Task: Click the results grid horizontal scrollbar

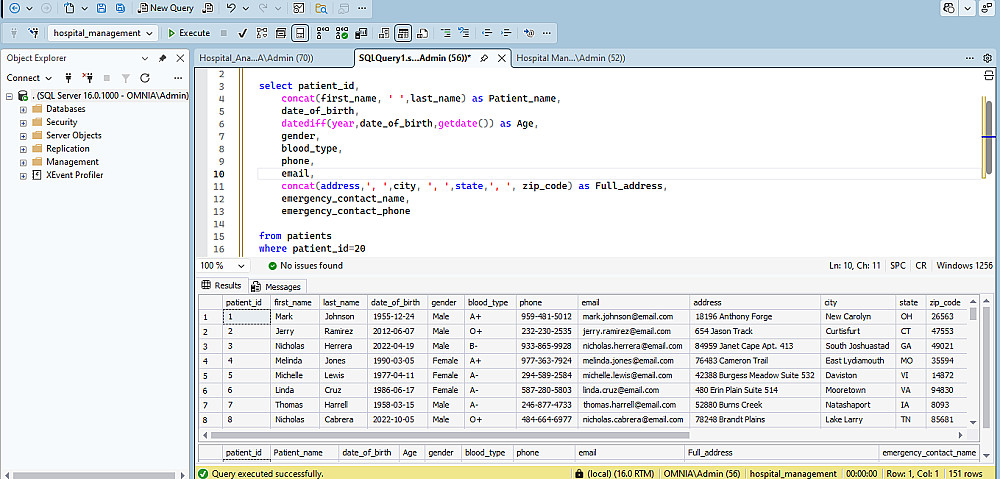Action: coord(450,436)
